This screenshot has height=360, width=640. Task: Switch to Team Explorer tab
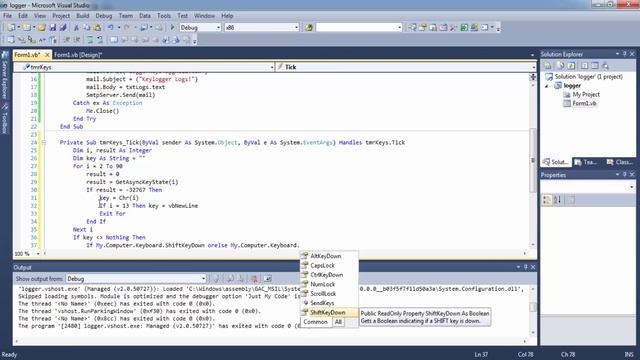pos(586,162)
